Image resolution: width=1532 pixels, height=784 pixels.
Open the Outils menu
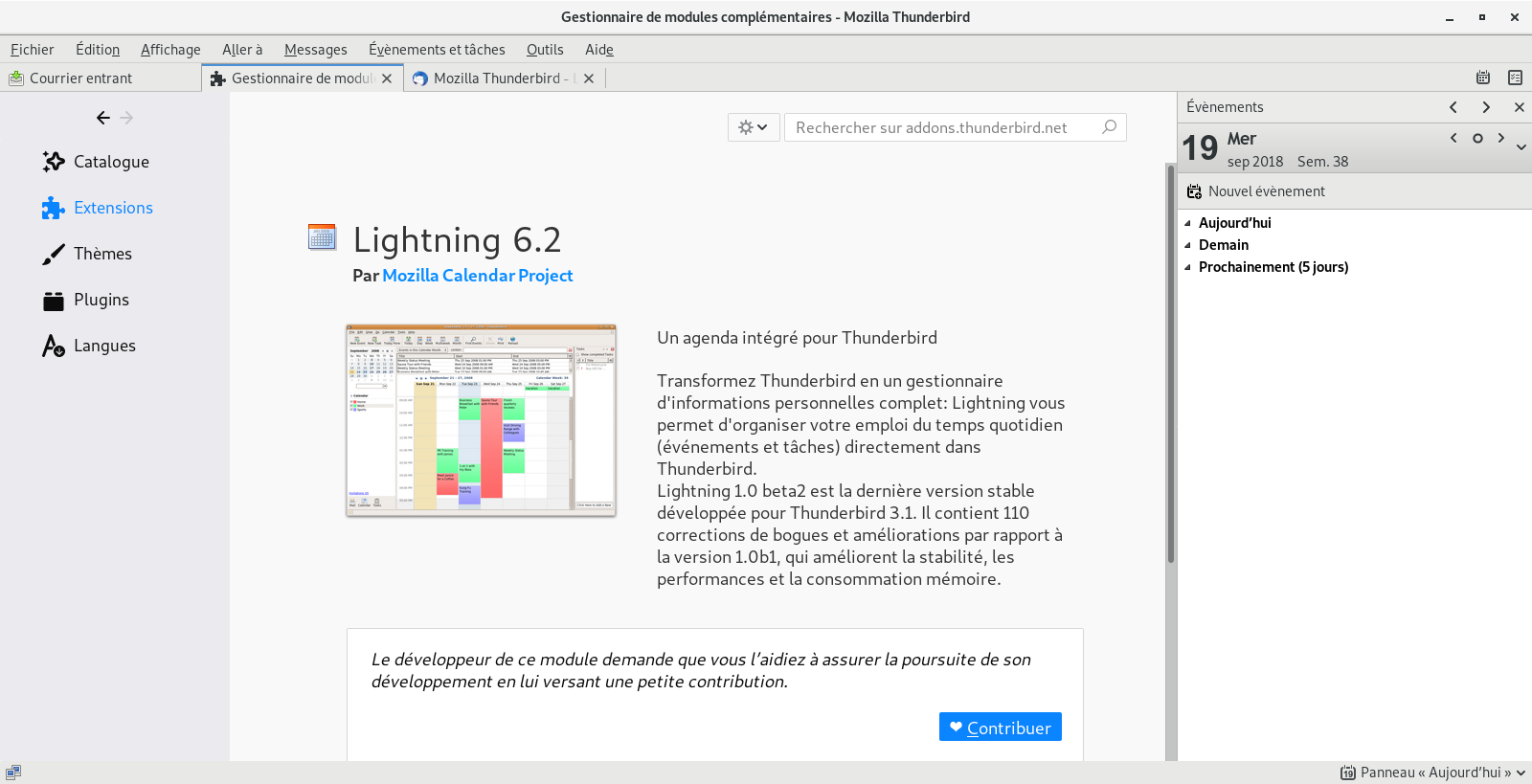click(x=545, y=50)
